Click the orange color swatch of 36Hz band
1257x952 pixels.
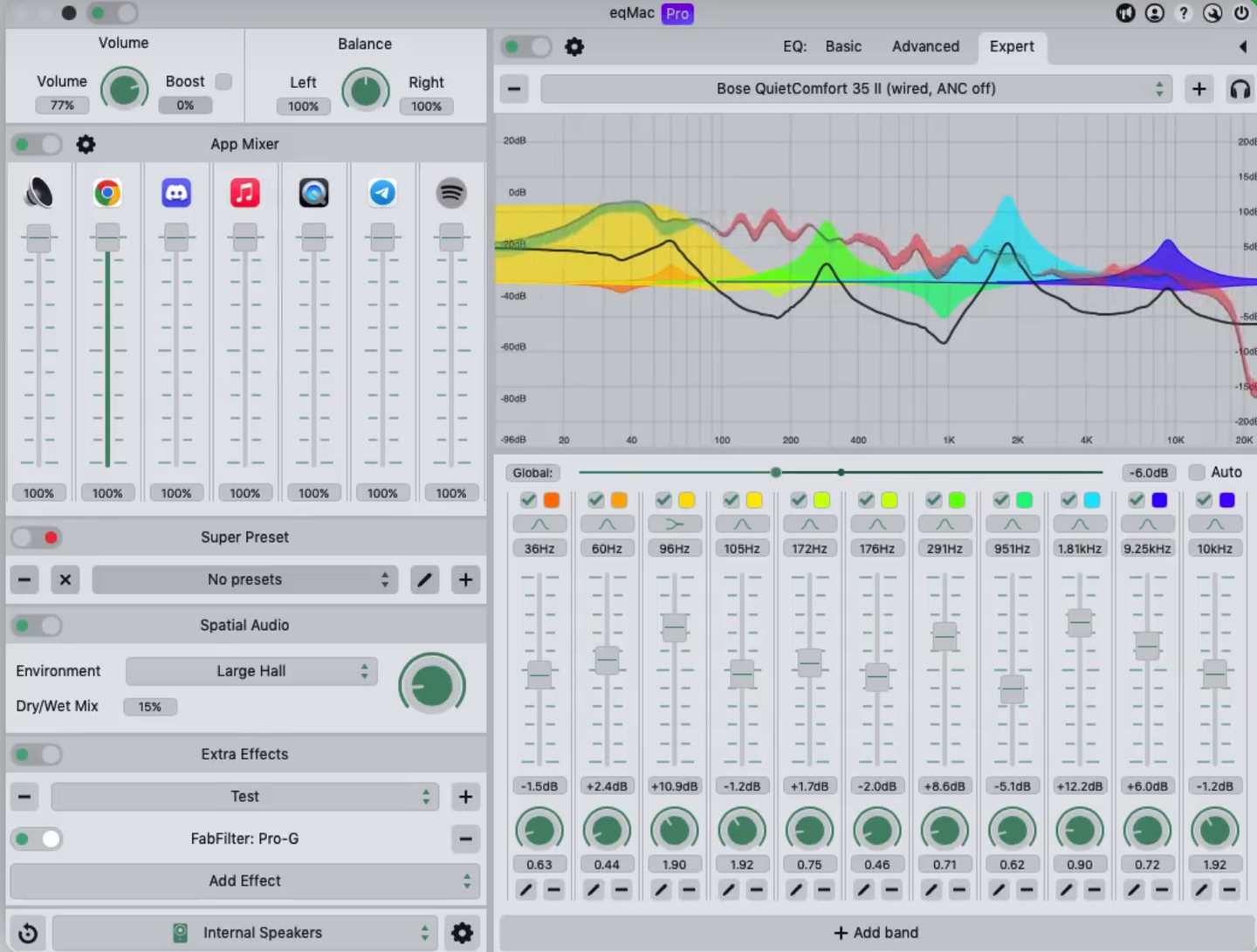(552, 500)
